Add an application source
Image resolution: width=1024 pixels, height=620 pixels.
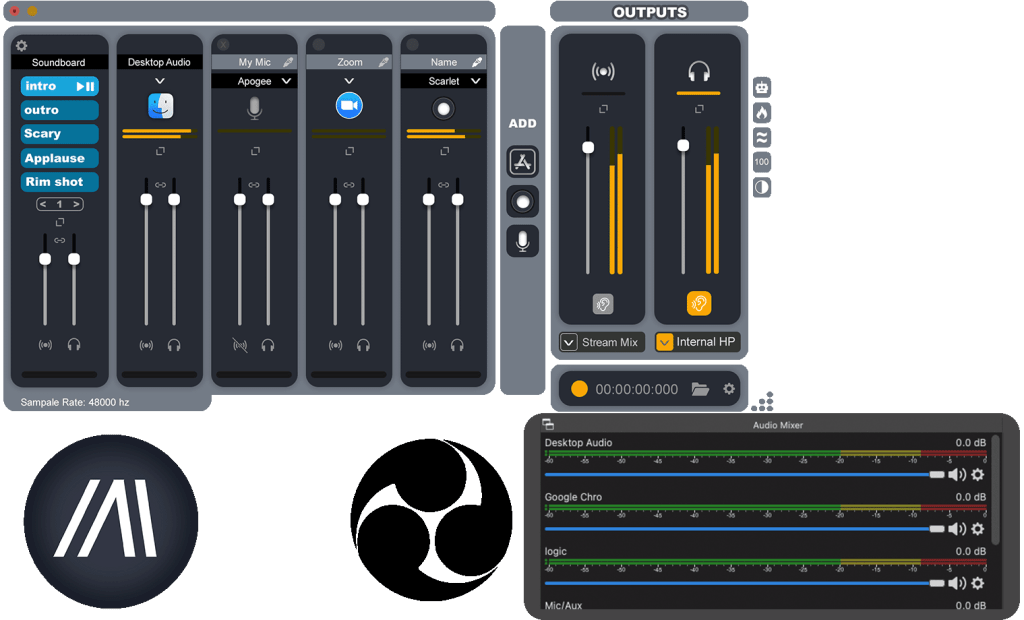click(x=522, y=162)
